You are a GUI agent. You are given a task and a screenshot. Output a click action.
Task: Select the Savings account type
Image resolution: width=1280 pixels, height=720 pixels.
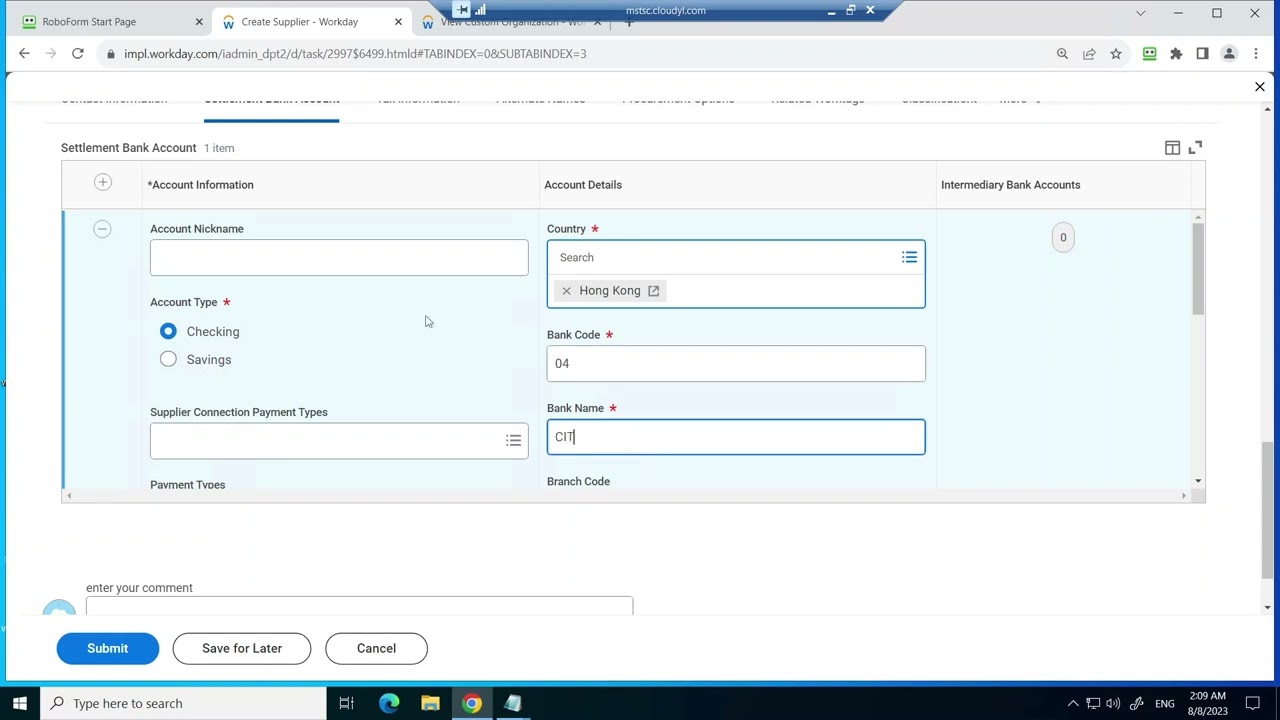pyautogui.click(x=168, y=360)
